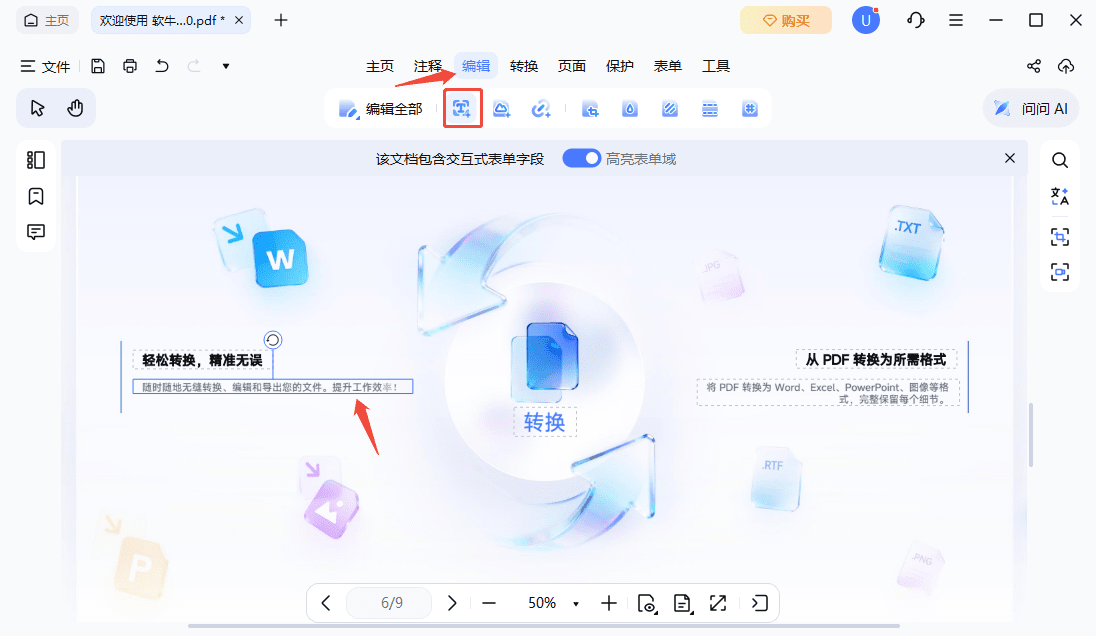Close the form field notification bar
The height and width of the screenshot is (636, 1096).
pyautogui.click(x=1009, y=158)
